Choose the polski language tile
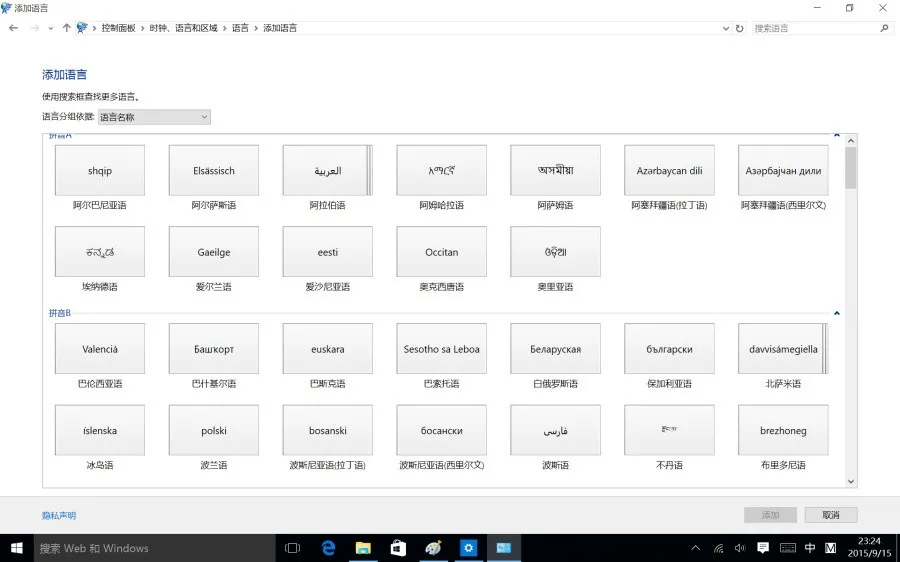This screenshot has height=562, width=900. pos(214,430)
